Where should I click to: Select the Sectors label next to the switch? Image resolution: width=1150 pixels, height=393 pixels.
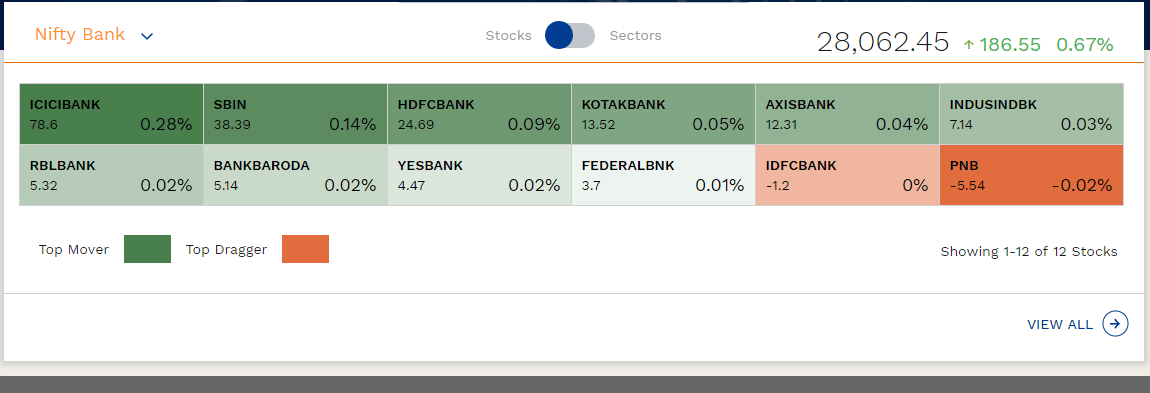(635, 35)
